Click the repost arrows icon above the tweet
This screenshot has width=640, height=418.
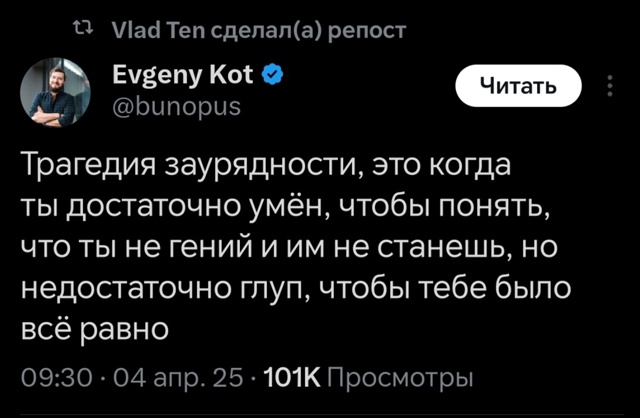pos(84,31)
